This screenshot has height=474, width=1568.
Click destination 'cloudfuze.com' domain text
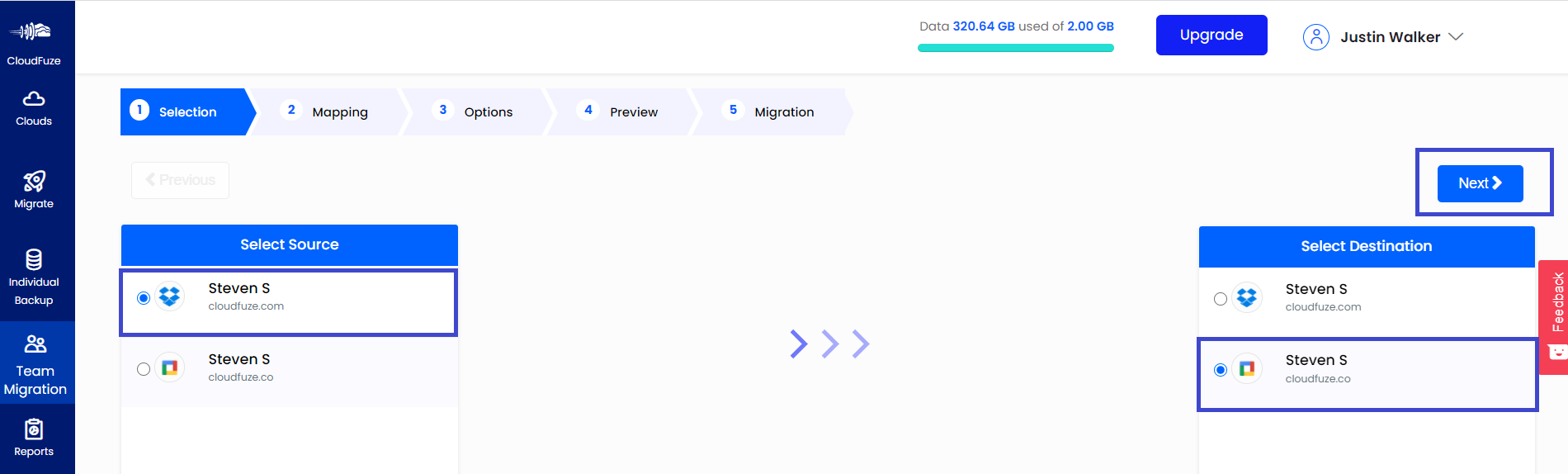coord(1324,307)
